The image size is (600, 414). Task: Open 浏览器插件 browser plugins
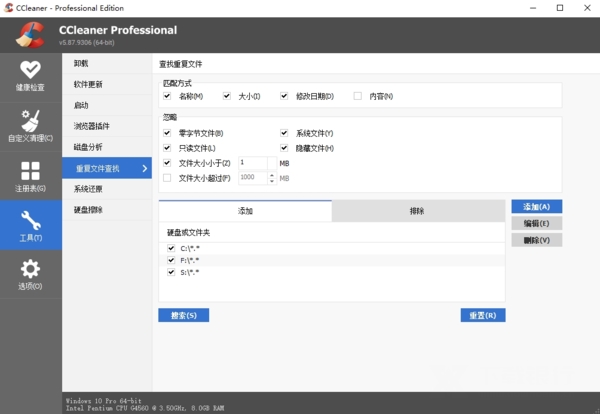107,126
